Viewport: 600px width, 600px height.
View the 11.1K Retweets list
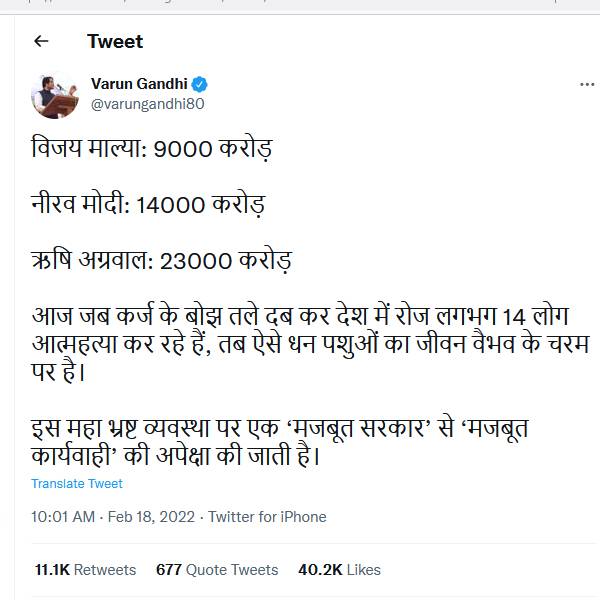click(x=85, y=569)
